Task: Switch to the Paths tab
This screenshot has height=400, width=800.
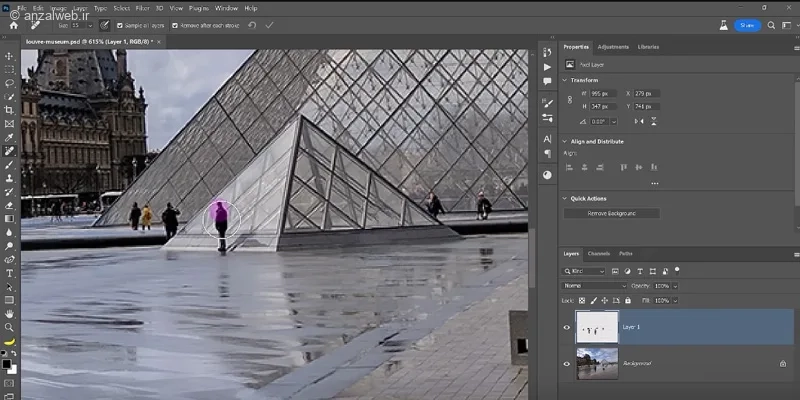Action: click(626, 254)
